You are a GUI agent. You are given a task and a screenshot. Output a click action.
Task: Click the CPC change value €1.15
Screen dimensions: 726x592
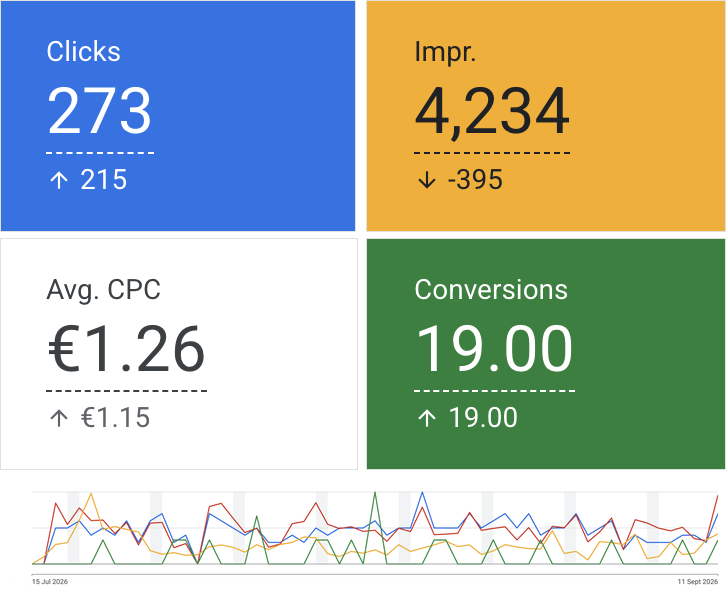coord(115,418)
